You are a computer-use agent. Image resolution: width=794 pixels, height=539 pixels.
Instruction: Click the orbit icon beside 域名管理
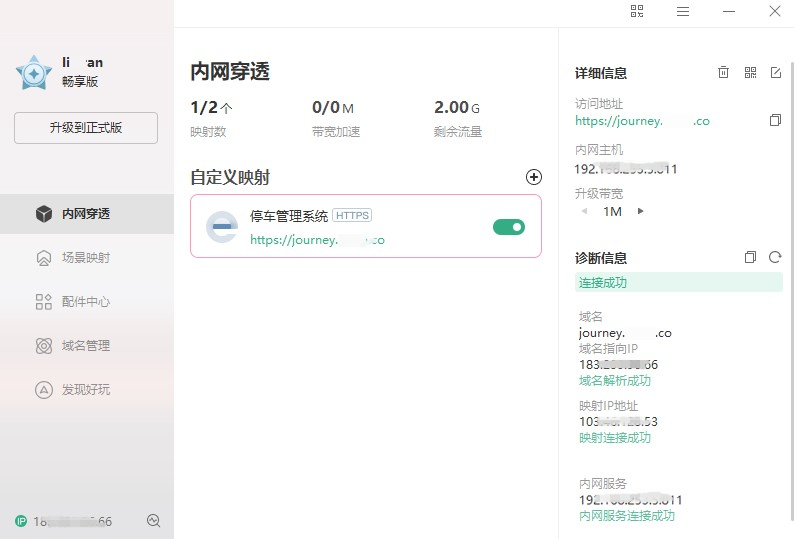click(x=44, y=346)
